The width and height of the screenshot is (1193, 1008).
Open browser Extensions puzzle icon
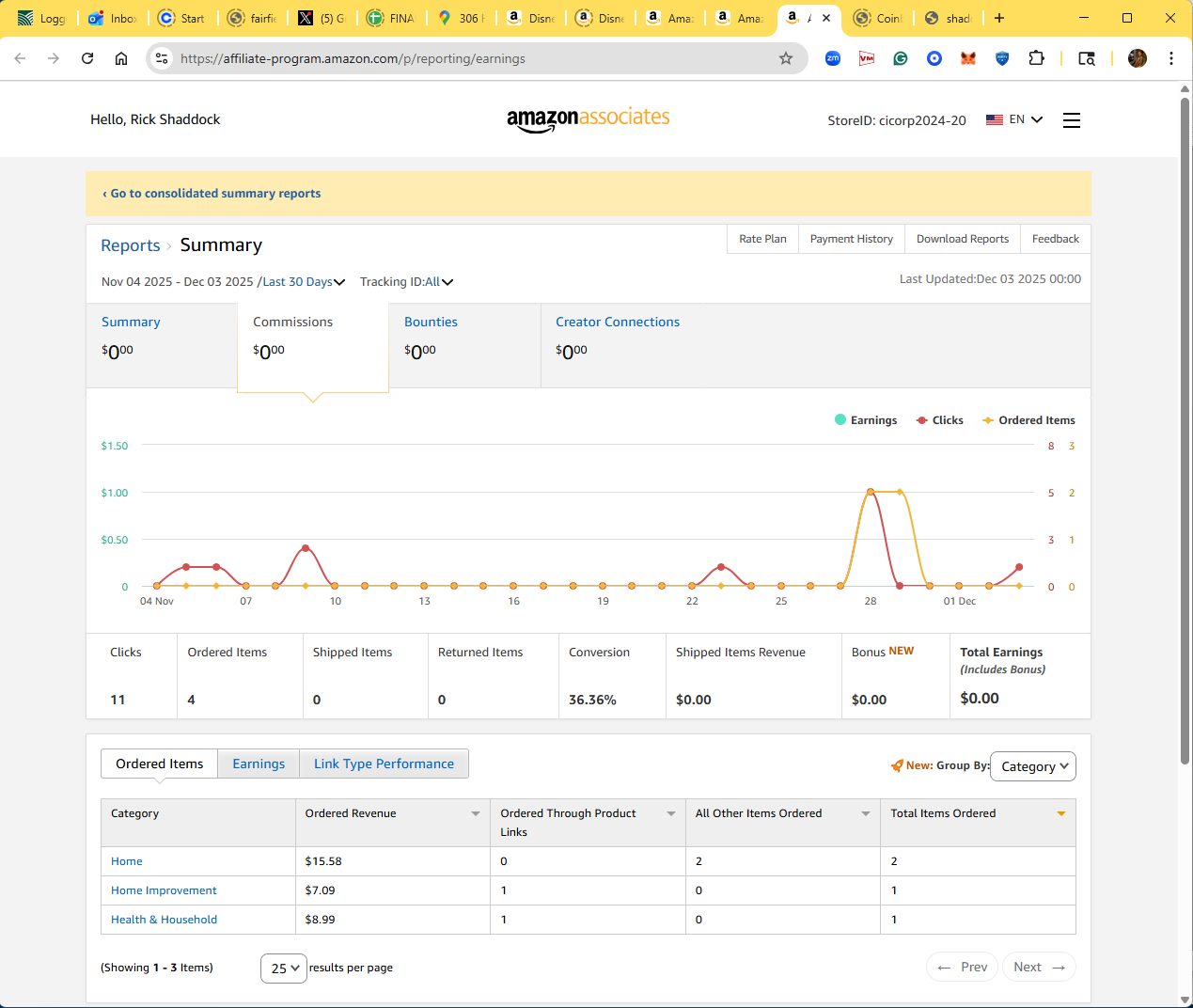(x=1036, y=58)
